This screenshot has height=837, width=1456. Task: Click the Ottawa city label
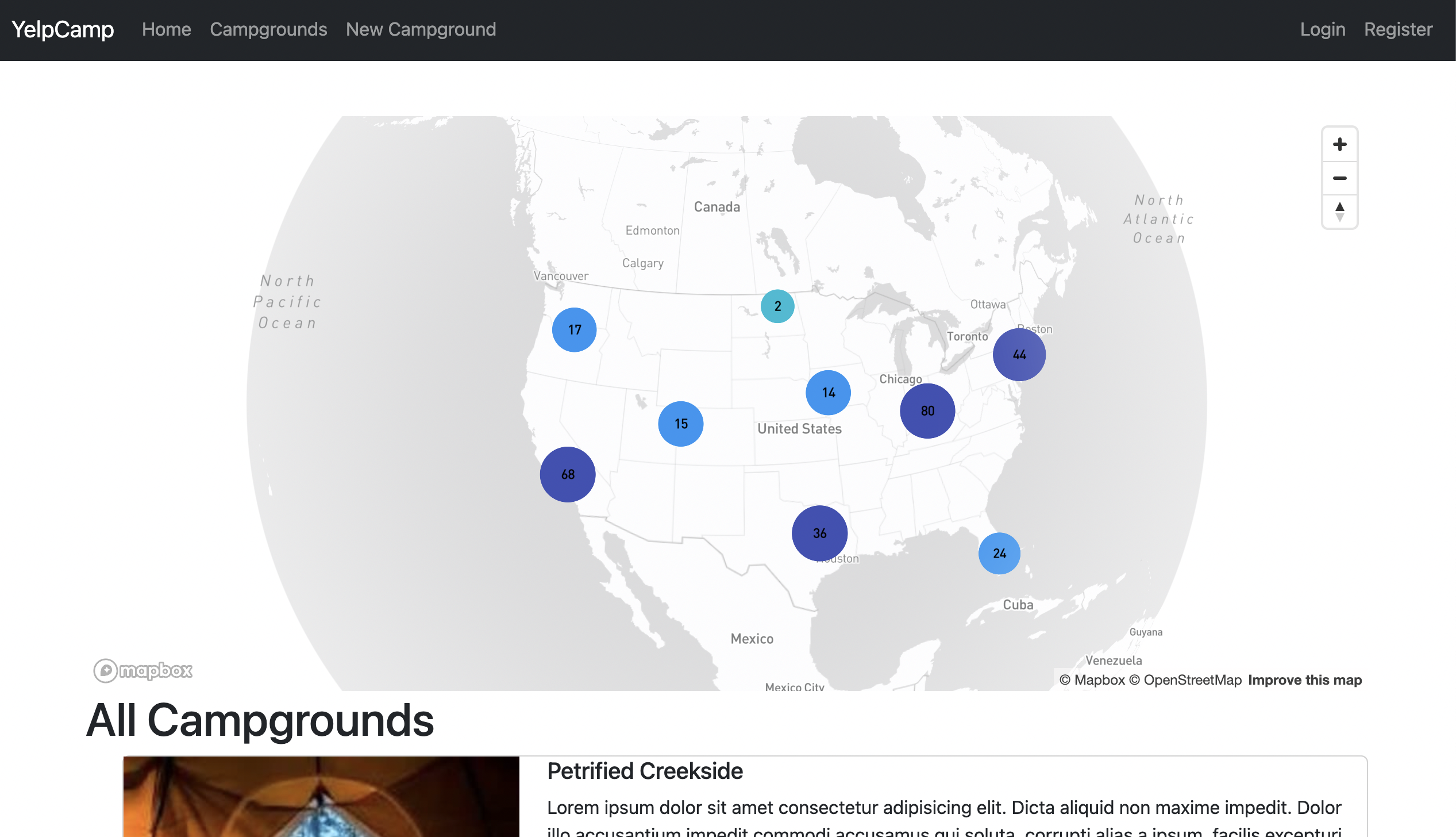coord(988,304)
